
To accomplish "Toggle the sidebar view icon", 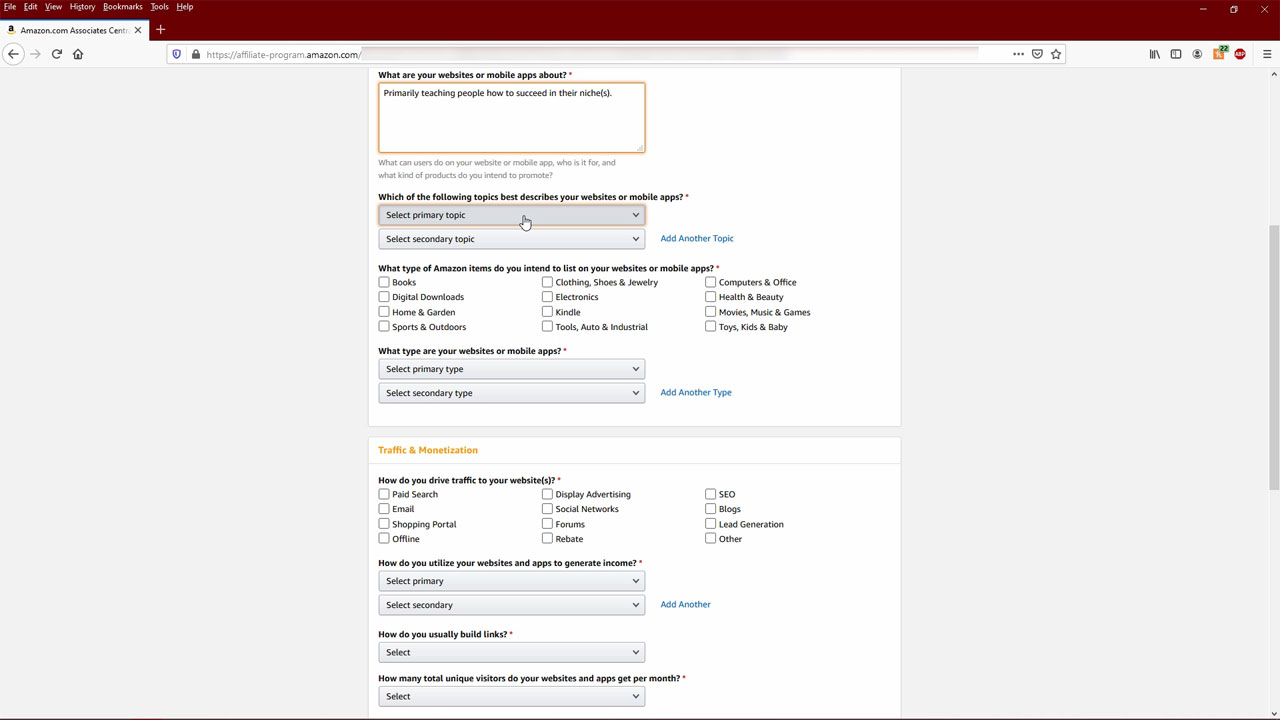I will click(1176, 54).
